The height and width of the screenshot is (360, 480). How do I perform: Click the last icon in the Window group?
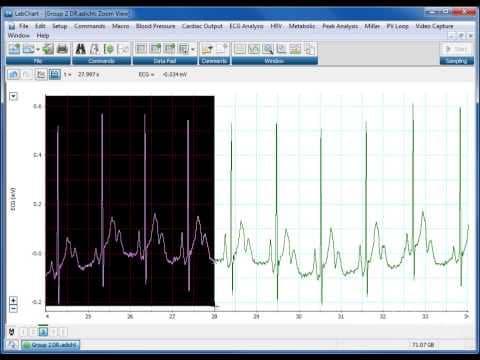pos(309,49)
